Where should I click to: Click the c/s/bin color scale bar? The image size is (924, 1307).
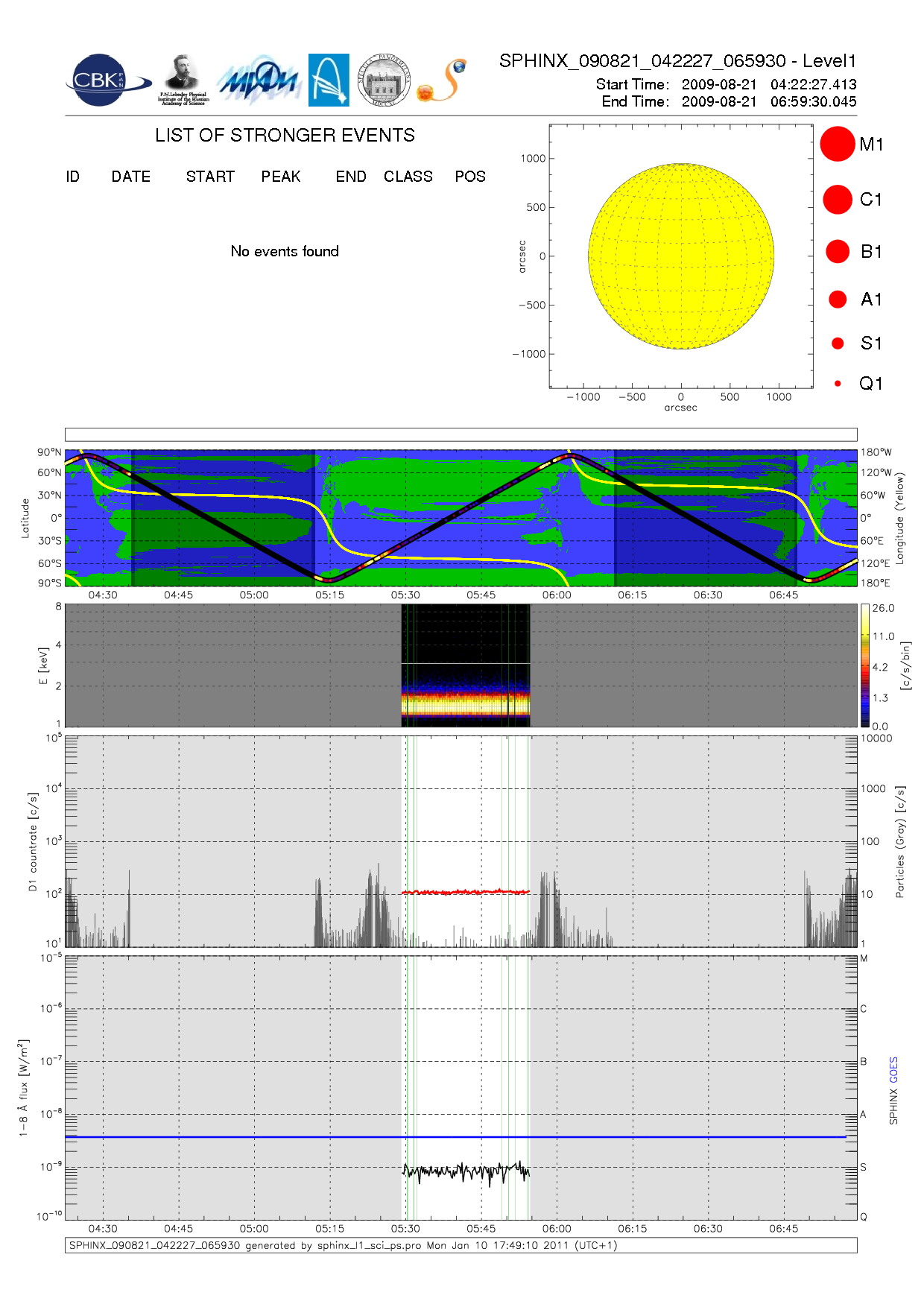865,665
